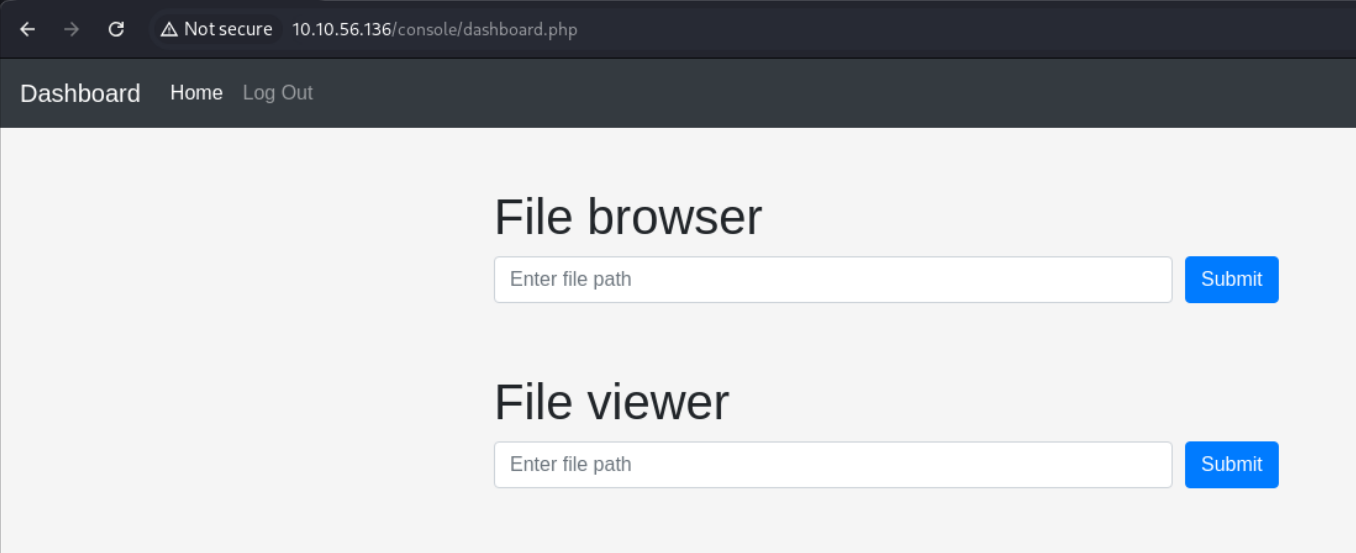1356x553 pixels.
Task: Click empty dark navbar area beside Log Out
Action: pyautogui.click(x=800, y=93)
